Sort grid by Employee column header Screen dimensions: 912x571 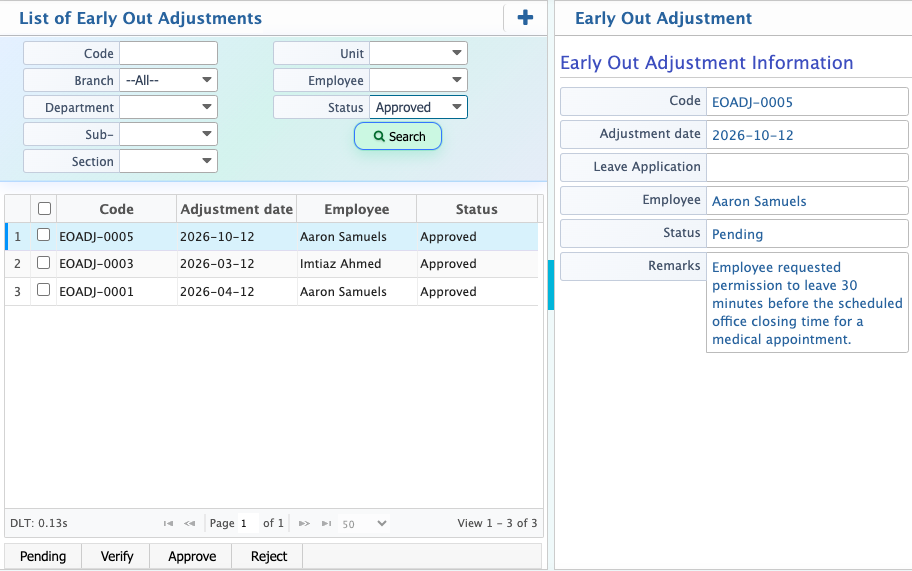pyautogui.click(x=357, y=209)
